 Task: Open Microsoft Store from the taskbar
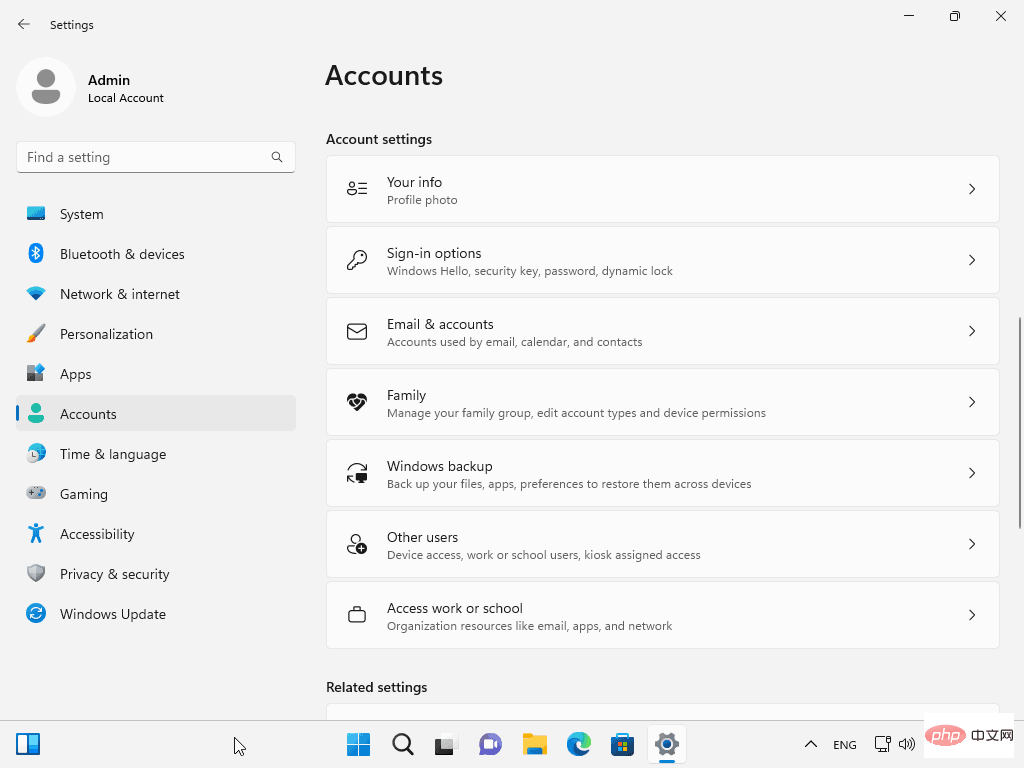622,744
